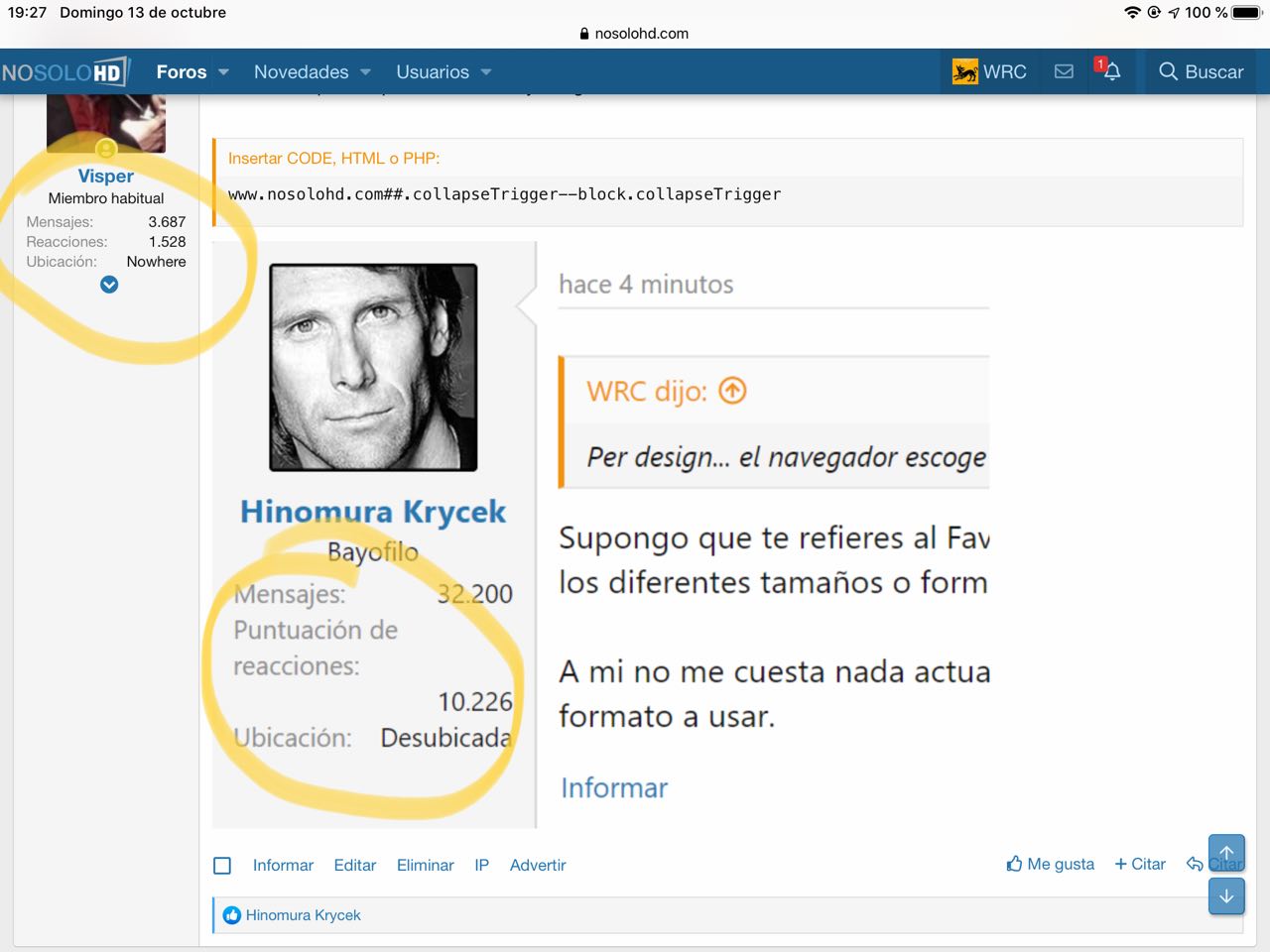Click the Citar multi-quote button
Screen dimensions: 1270x952
[x=1141, y=864]
